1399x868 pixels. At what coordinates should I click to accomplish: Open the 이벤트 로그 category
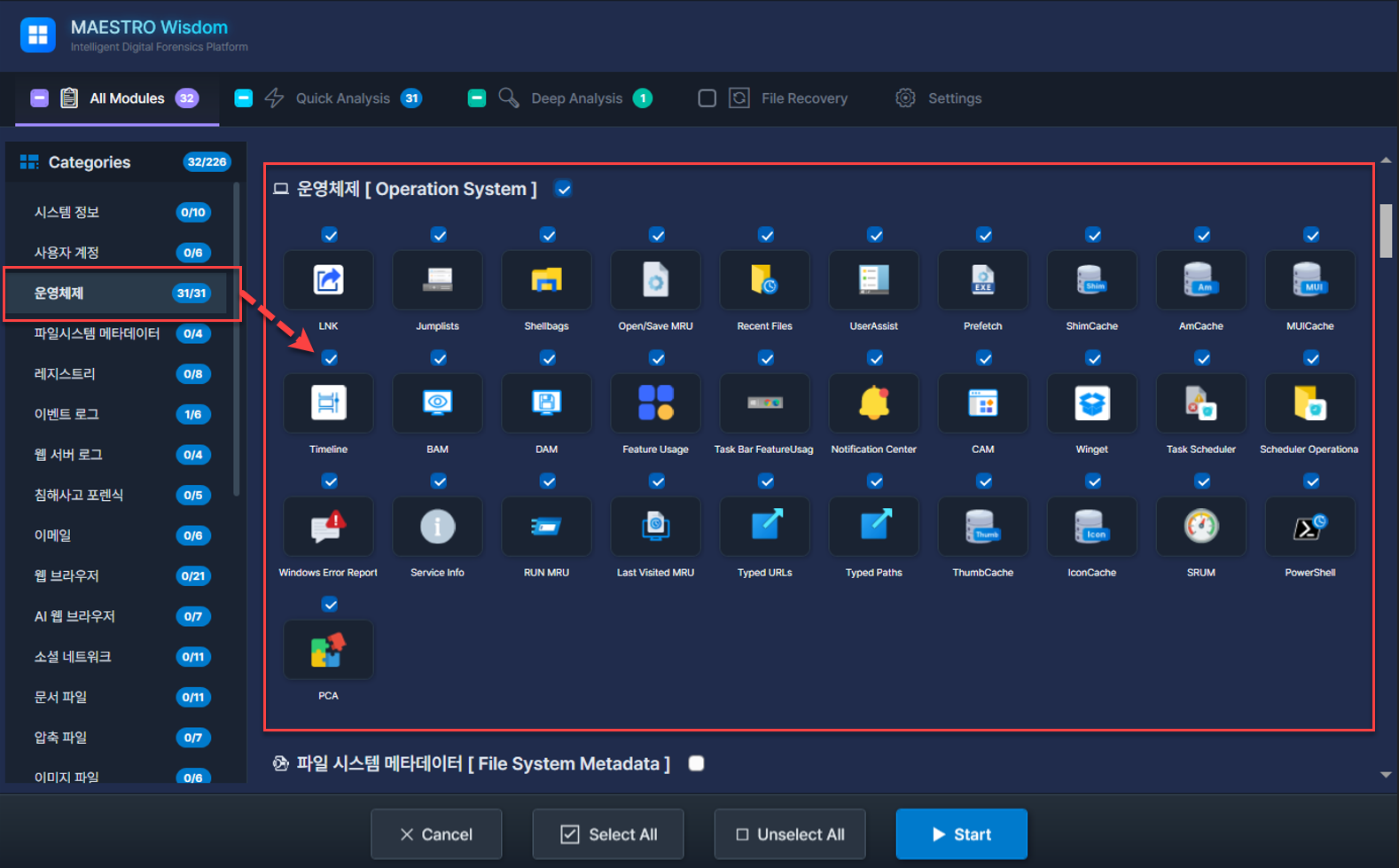(x=66, y=414)
